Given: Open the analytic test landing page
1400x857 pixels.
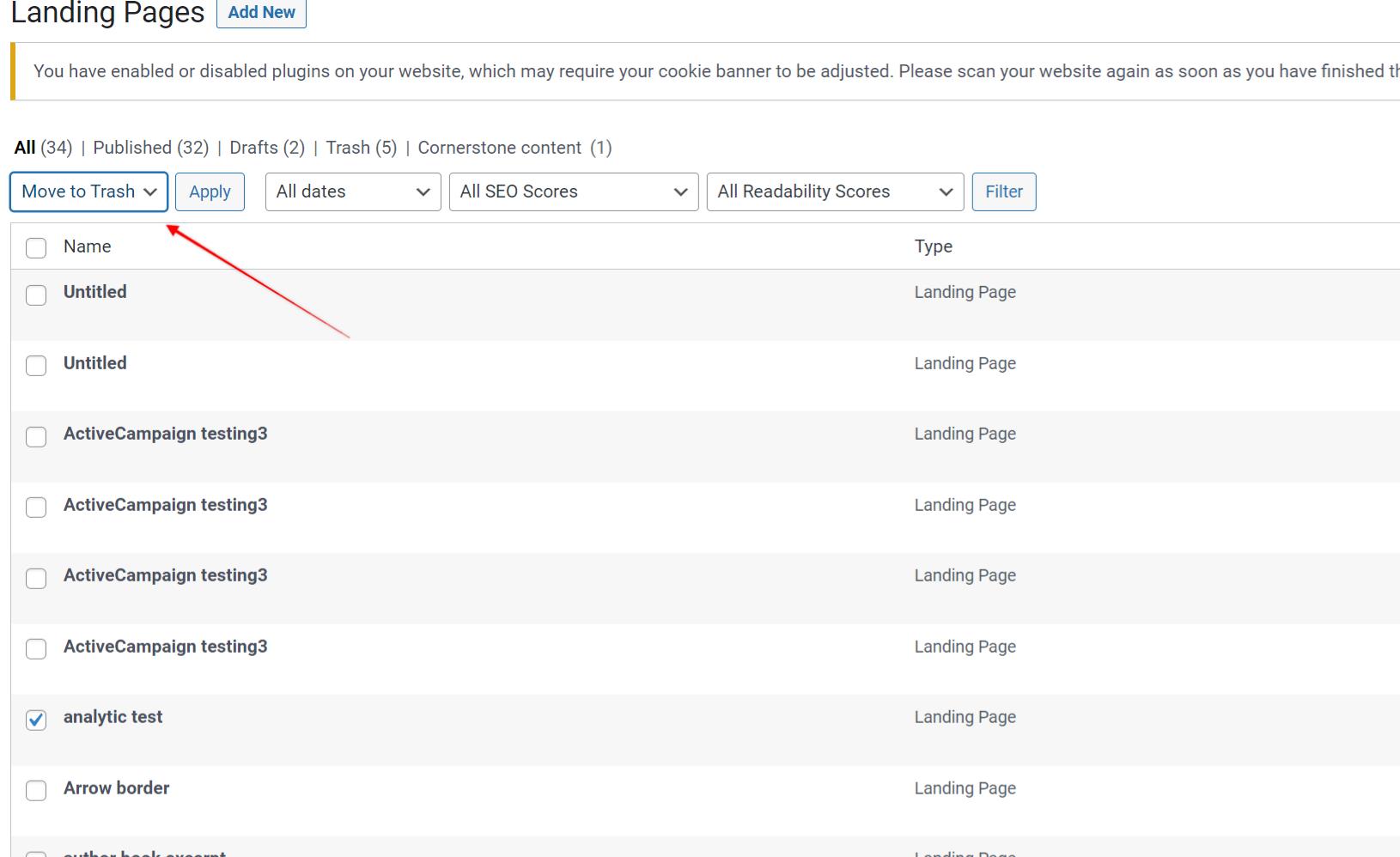Looking at the screenshot, I should pyautogui.click(x=113, y=716).
